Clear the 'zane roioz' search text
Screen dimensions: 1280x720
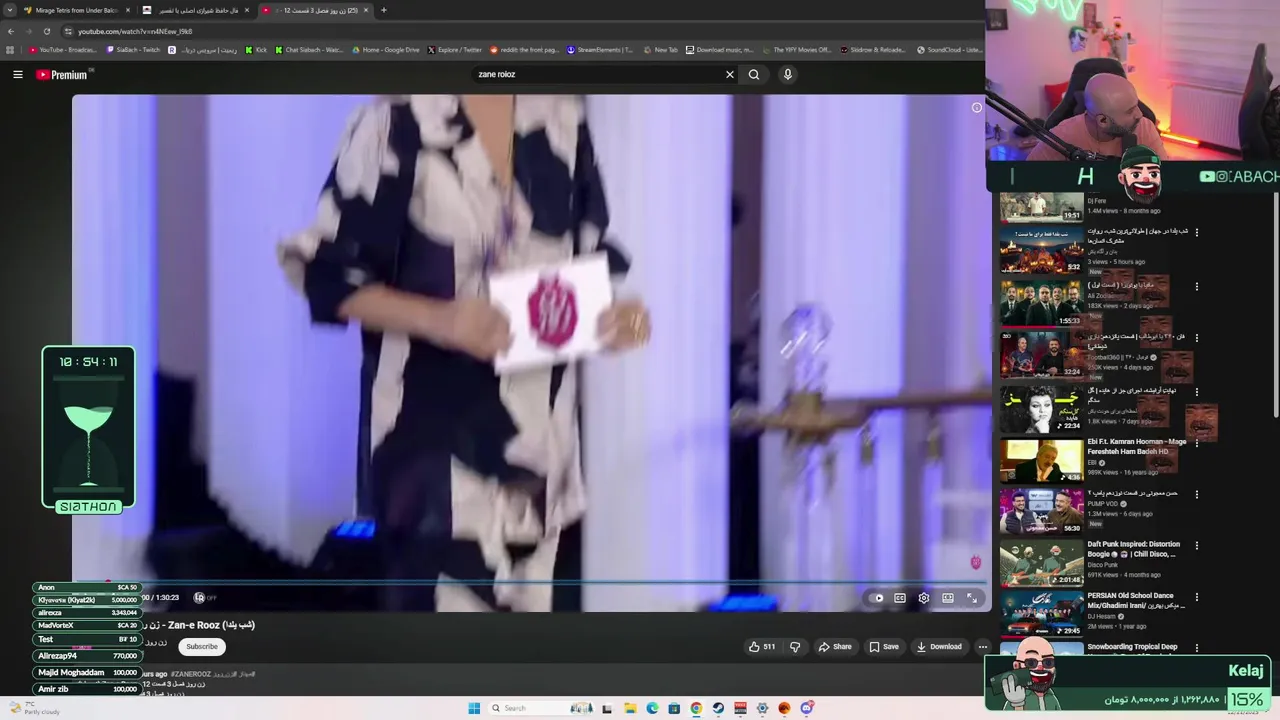pos(730,74)
